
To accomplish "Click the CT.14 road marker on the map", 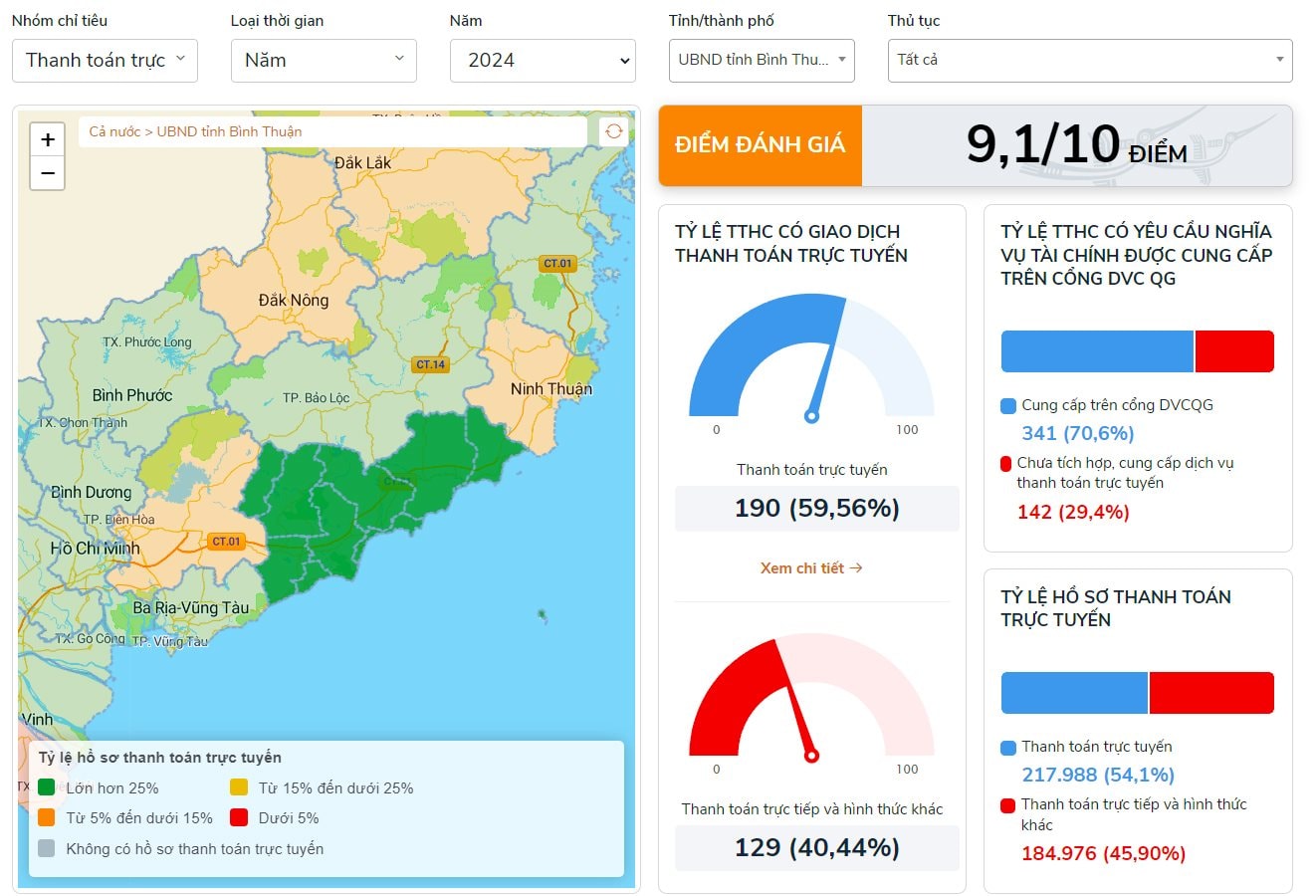I will point(431,364).
